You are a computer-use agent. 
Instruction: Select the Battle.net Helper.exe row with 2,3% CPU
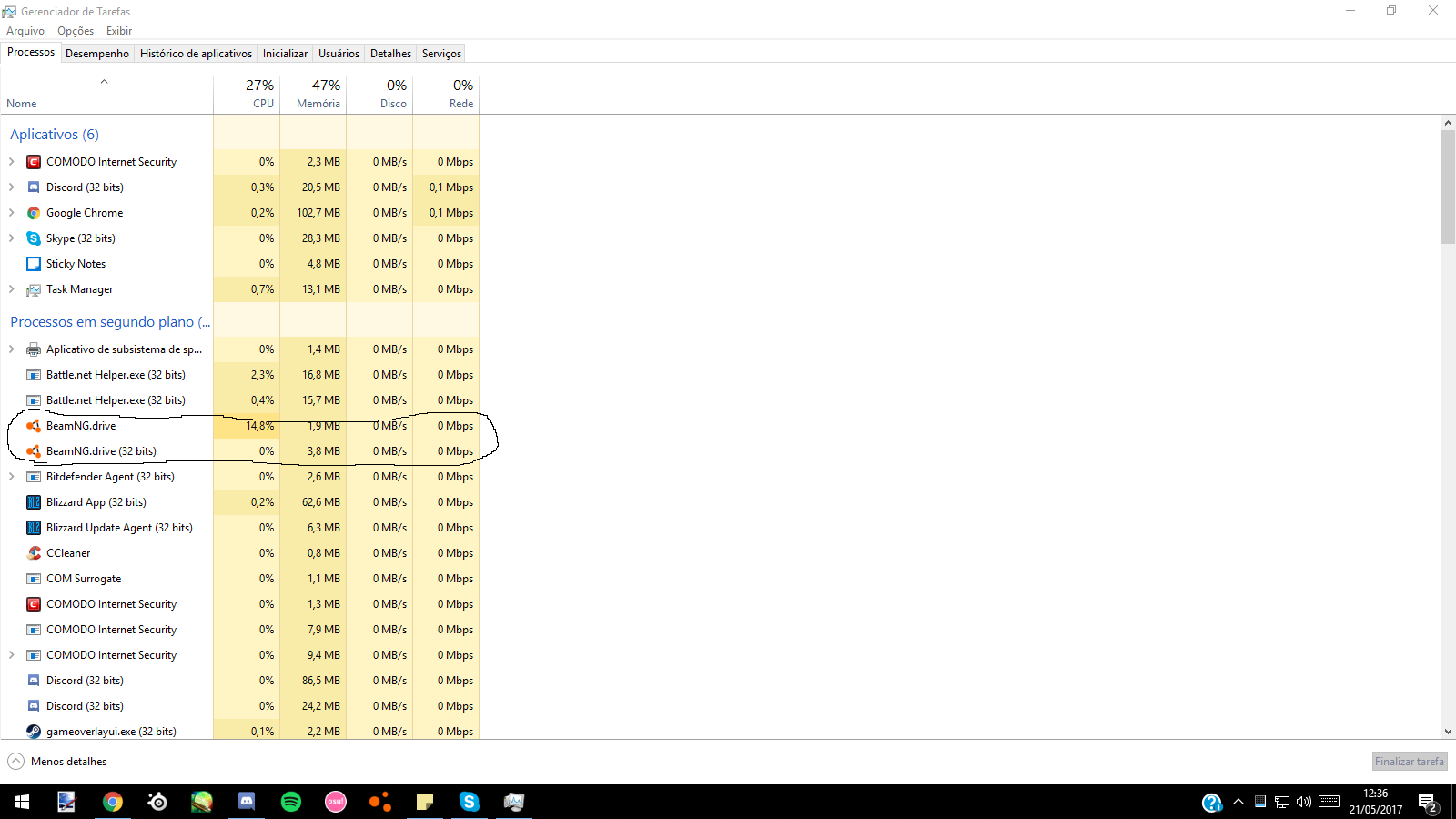pos(239,375)
